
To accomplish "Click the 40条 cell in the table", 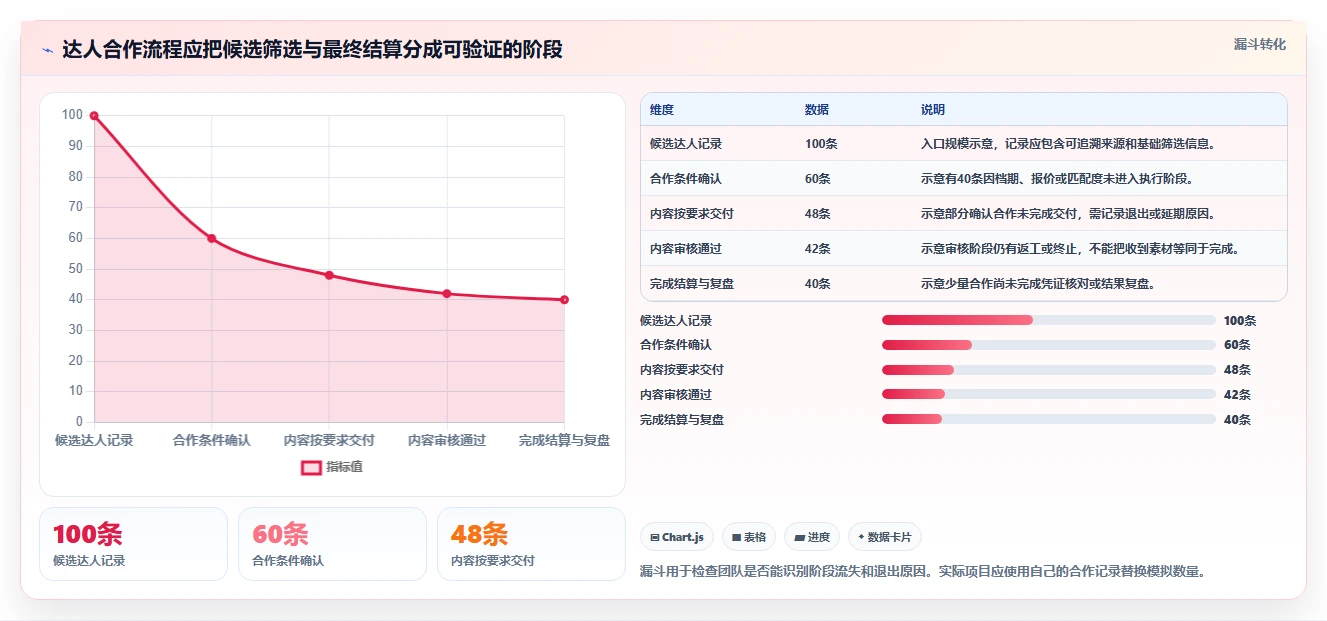I will (x=818, y=284).
